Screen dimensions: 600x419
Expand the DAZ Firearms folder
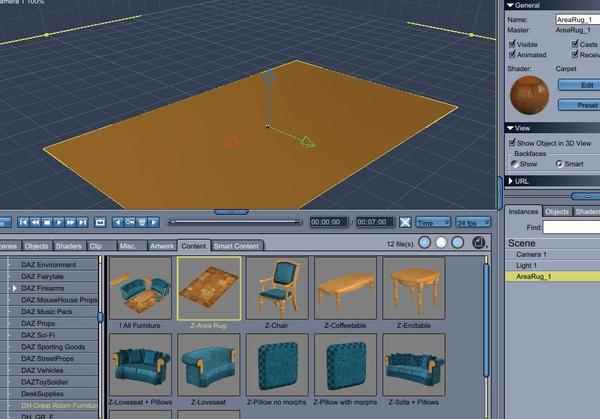[x=15, y=288]
